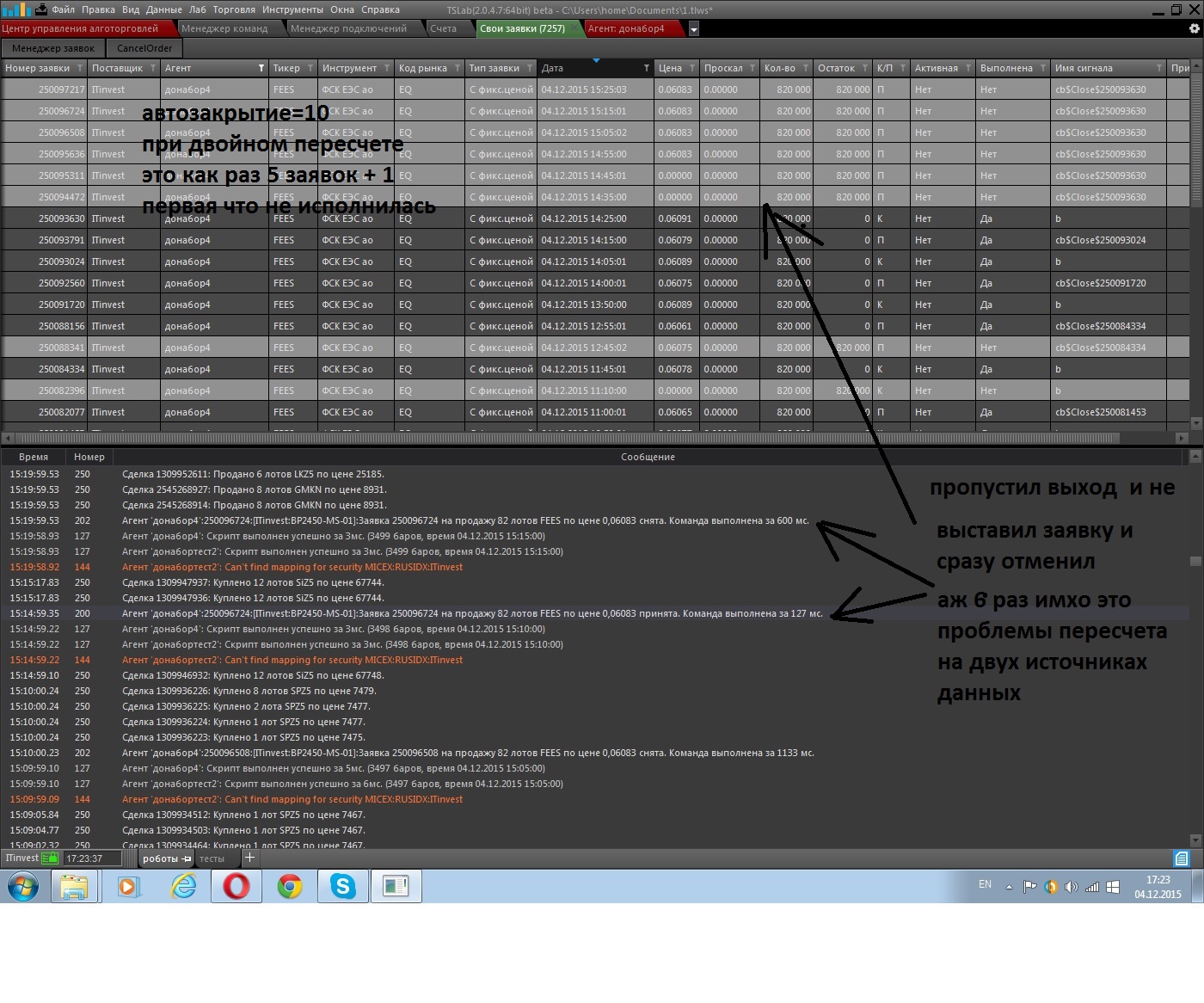The width and height of the screenshot is (1204, 1003).
Task: Open Skype from the taskbar
Action: click(x=343, y=886)
